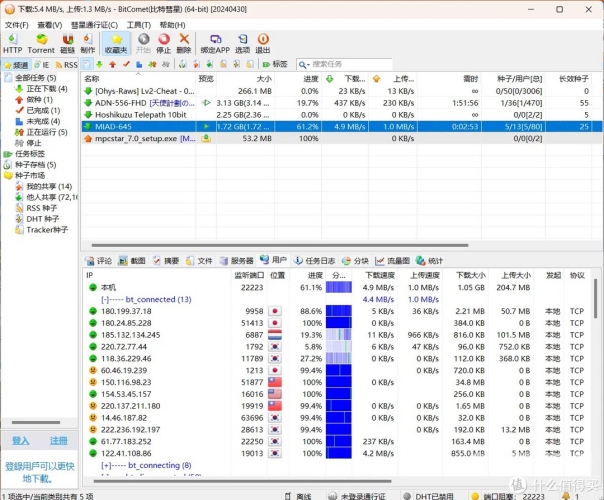This screenshot has height=500, width=604.
Task: Click the preview play icon in ADN-556-FHD row
Action: coord(206,103)
